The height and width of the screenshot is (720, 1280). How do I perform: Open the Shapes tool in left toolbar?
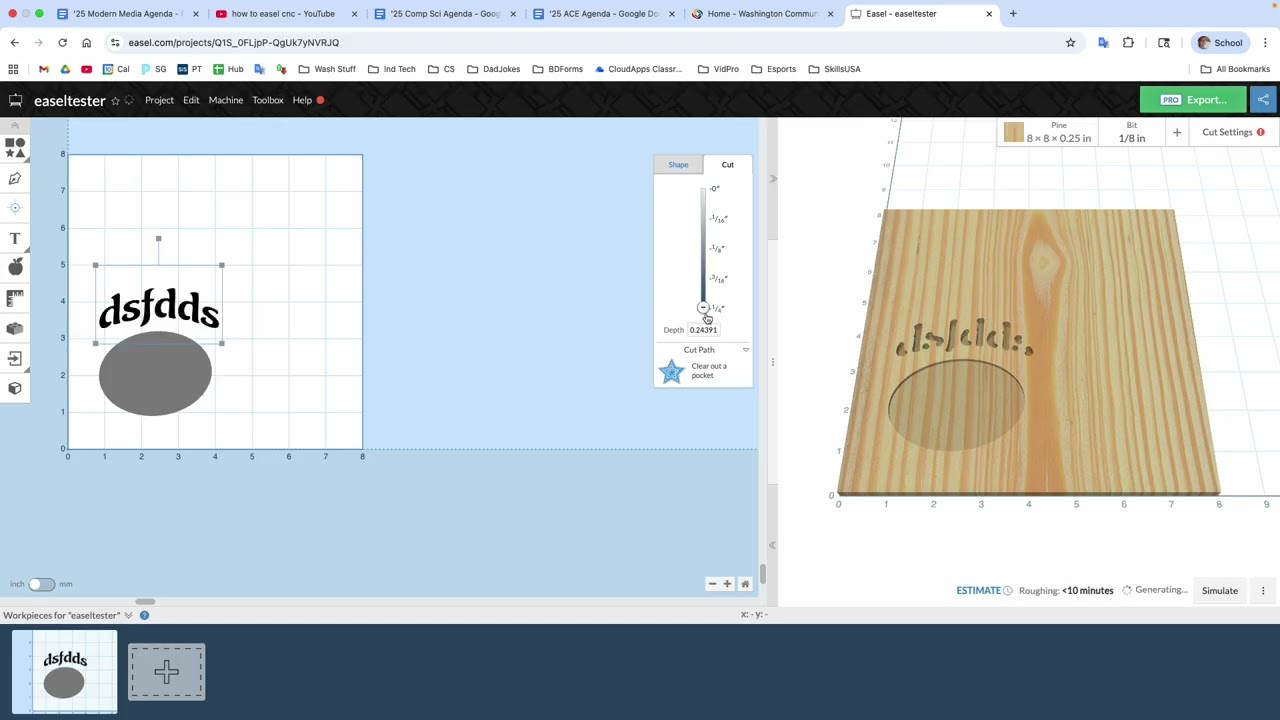click(15, 148)
